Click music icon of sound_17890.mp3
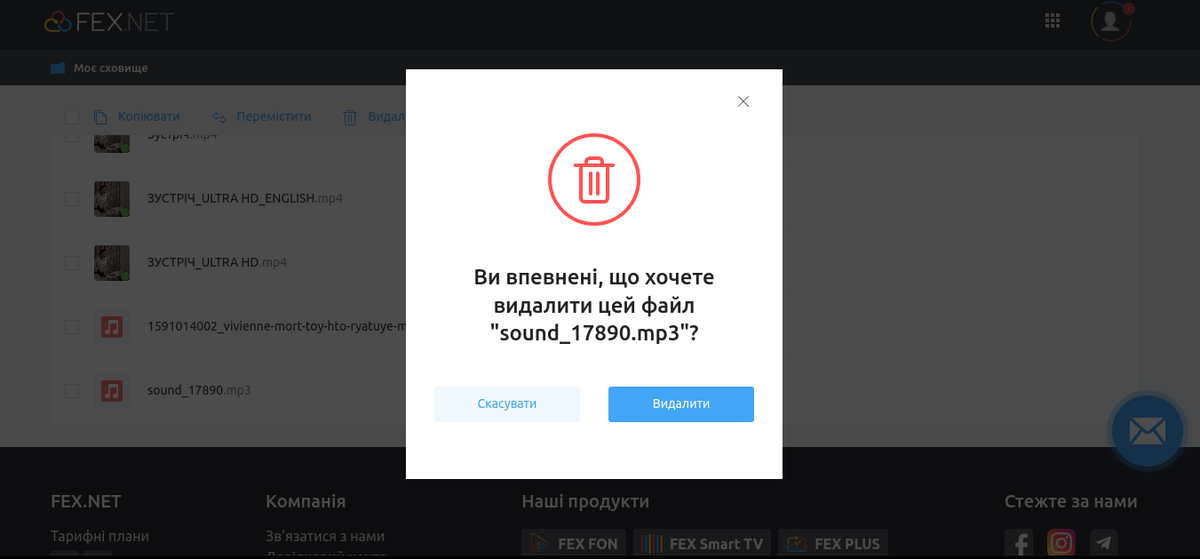The height and width of the screenshot is (559, 1200). [112, 390]
